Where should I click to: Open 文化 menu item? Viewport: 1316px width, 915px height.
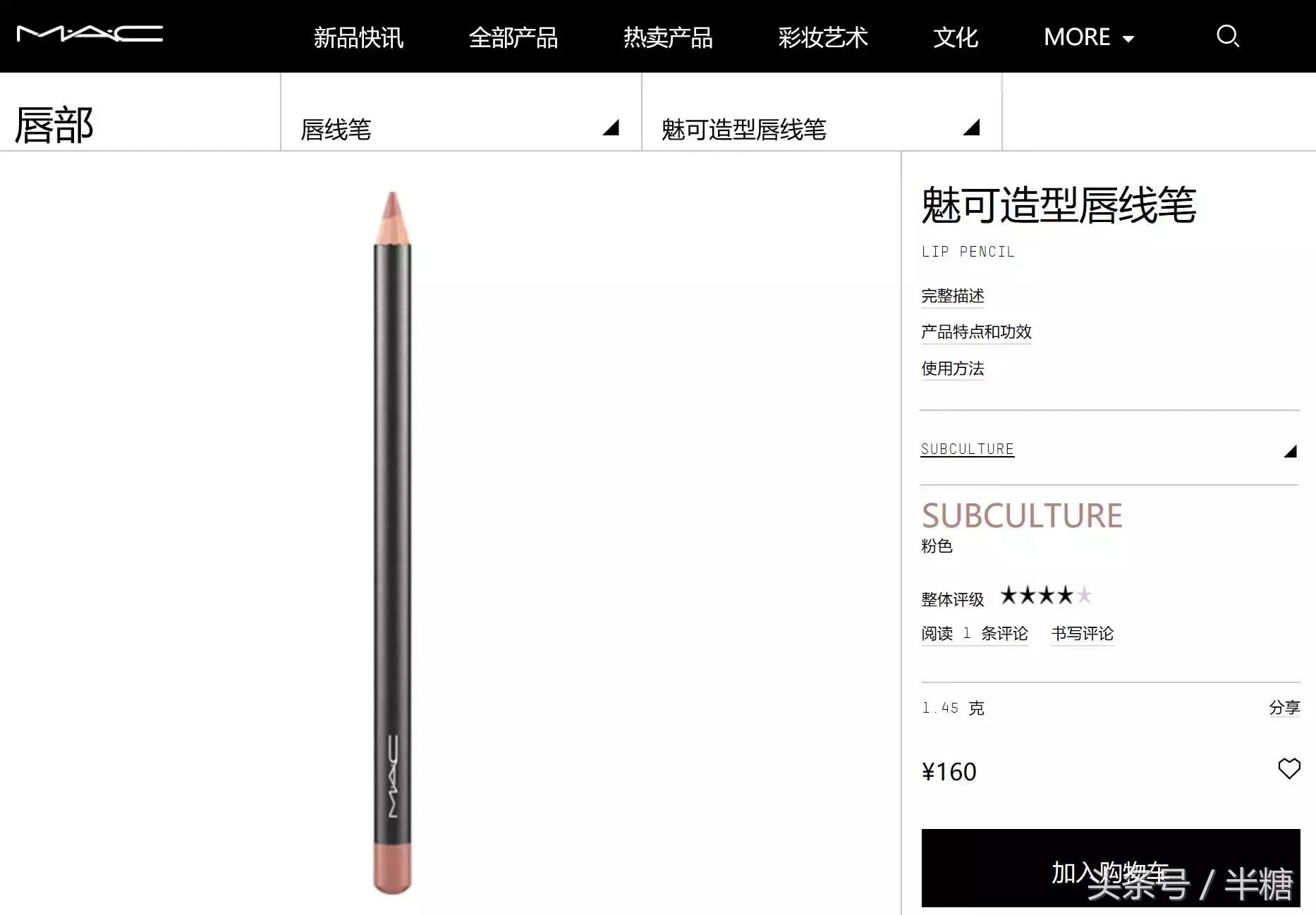coord(956,37)
